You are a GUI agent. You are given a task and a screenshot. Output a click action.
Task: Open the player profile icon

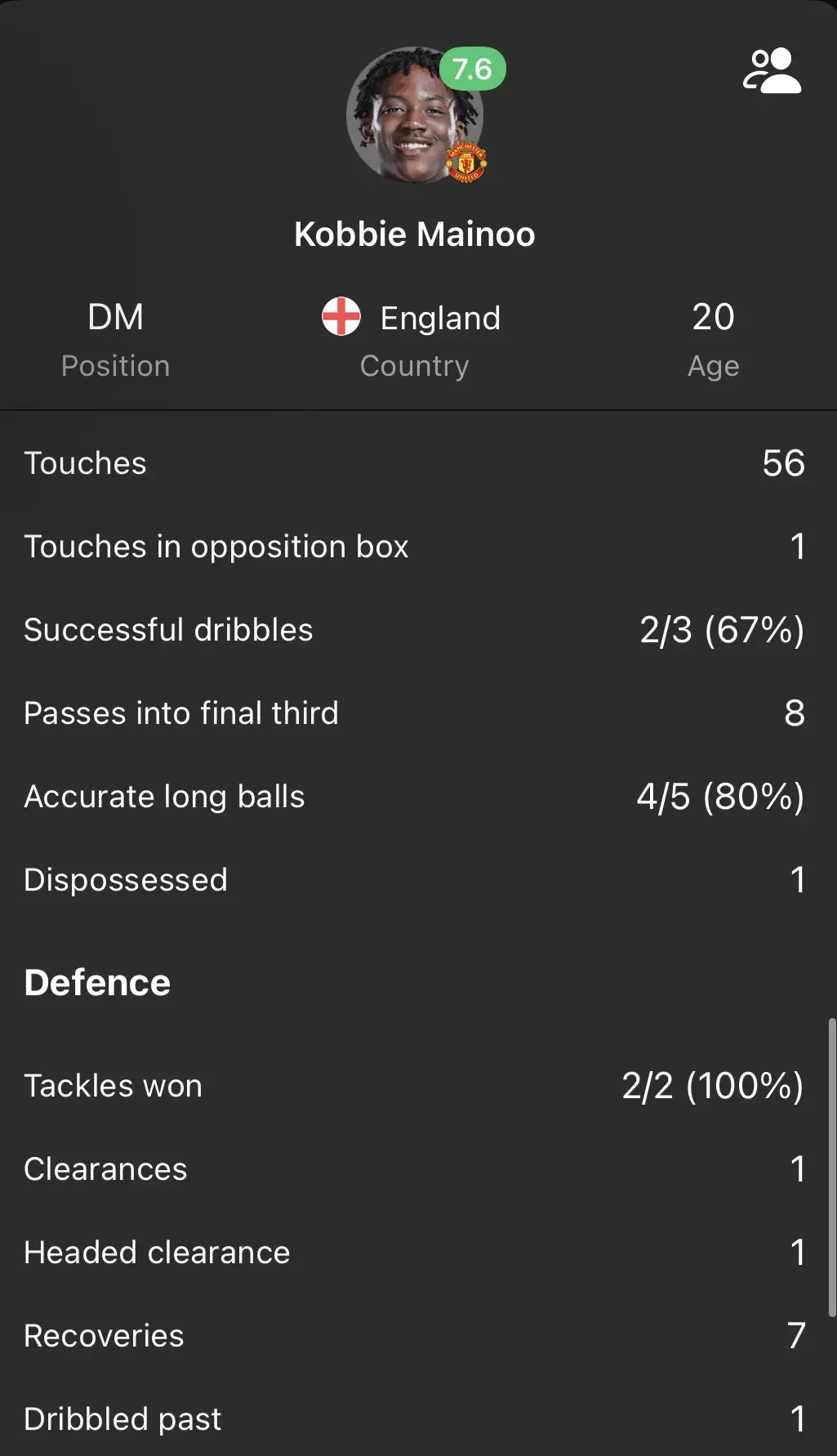pyautogui.click(x=772, y=70)
